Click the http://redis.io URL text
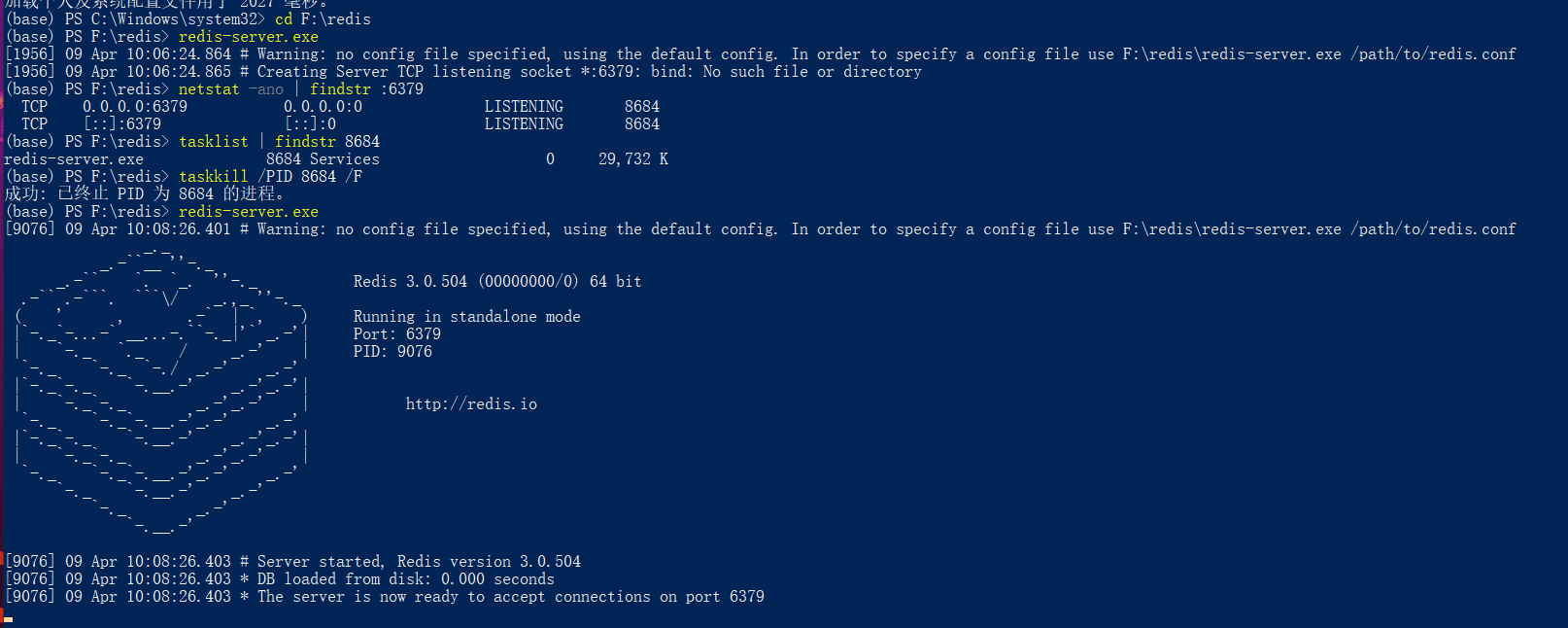1568x628 pixels. tap(471, 404)
